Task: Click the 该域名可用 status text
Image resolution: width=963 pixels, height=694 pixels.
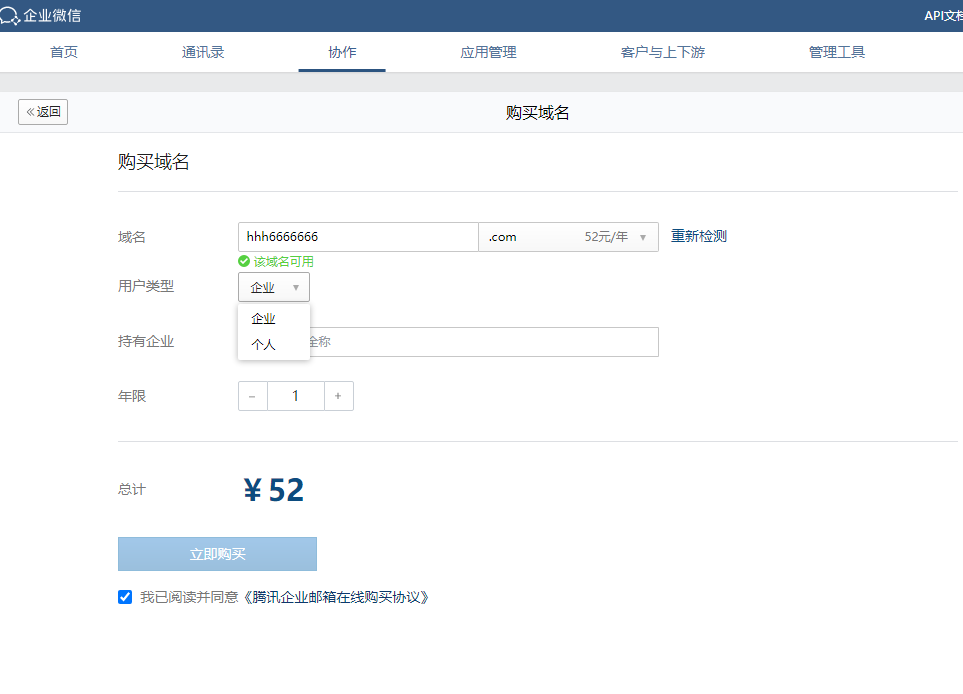Action: [284, 262]
